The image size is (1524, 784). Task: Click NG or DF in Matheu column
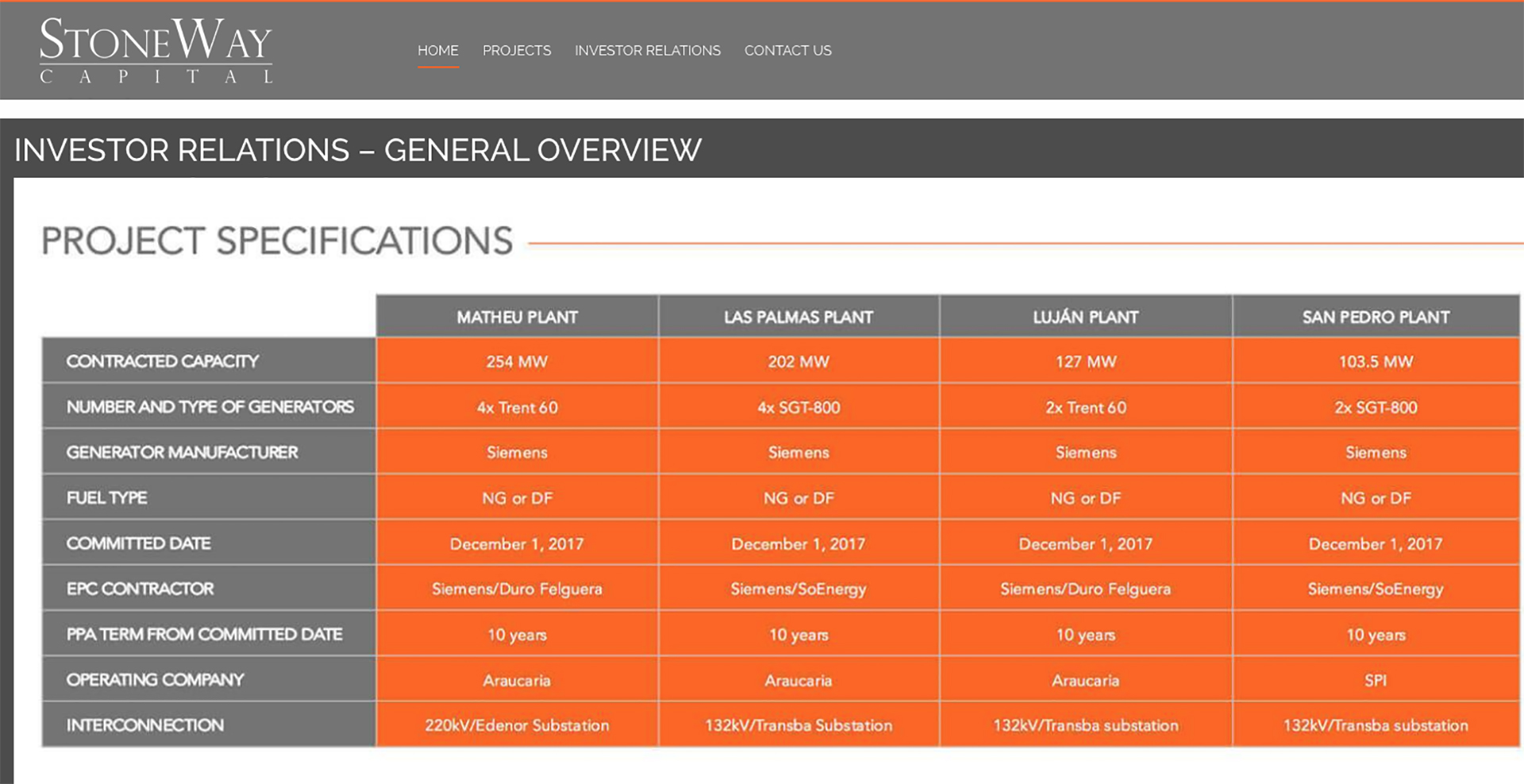pyautogui.click(x=518, y=498)
